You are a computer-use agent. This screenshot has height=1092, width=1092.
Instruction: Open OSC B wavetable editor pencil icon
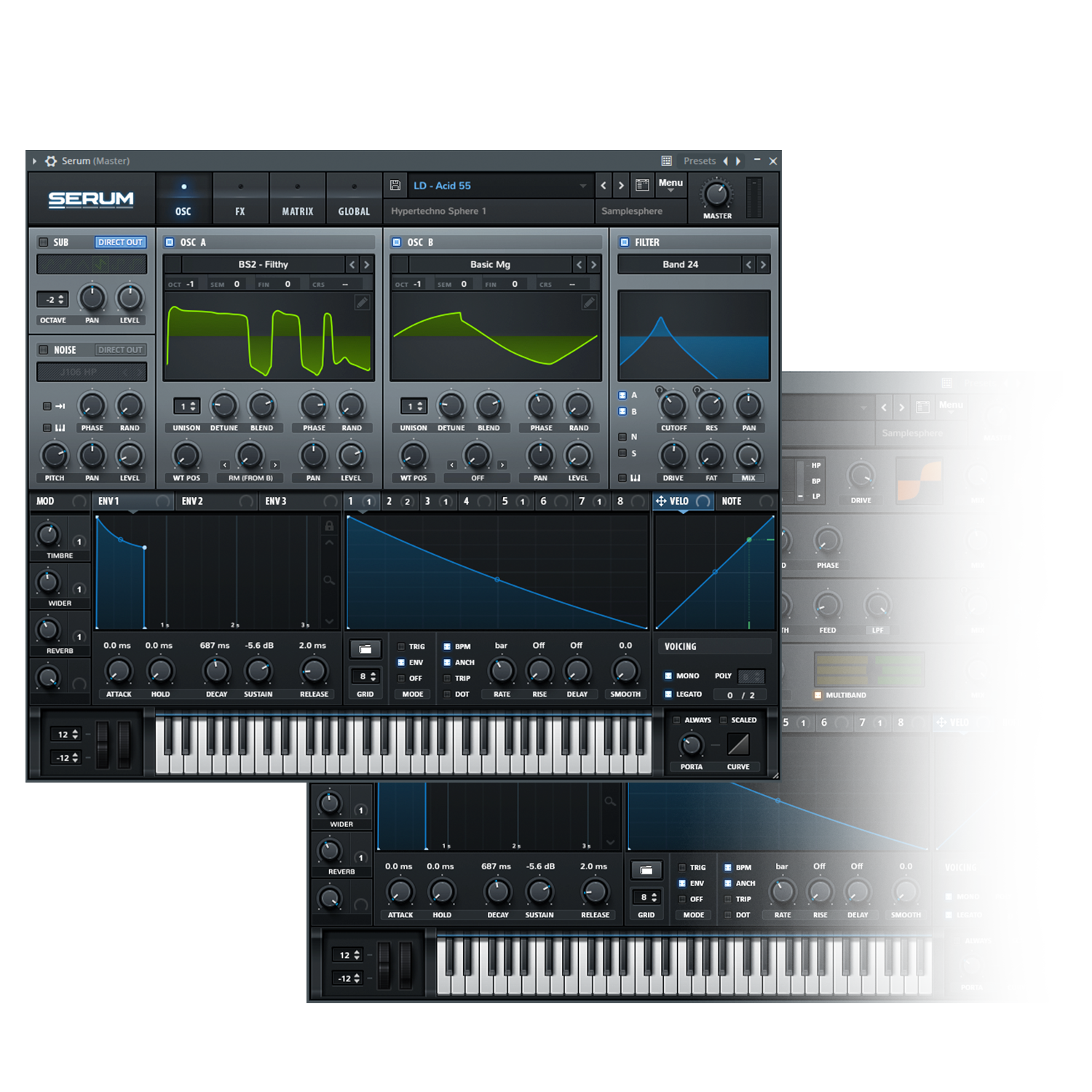click(x=589, y=302)
